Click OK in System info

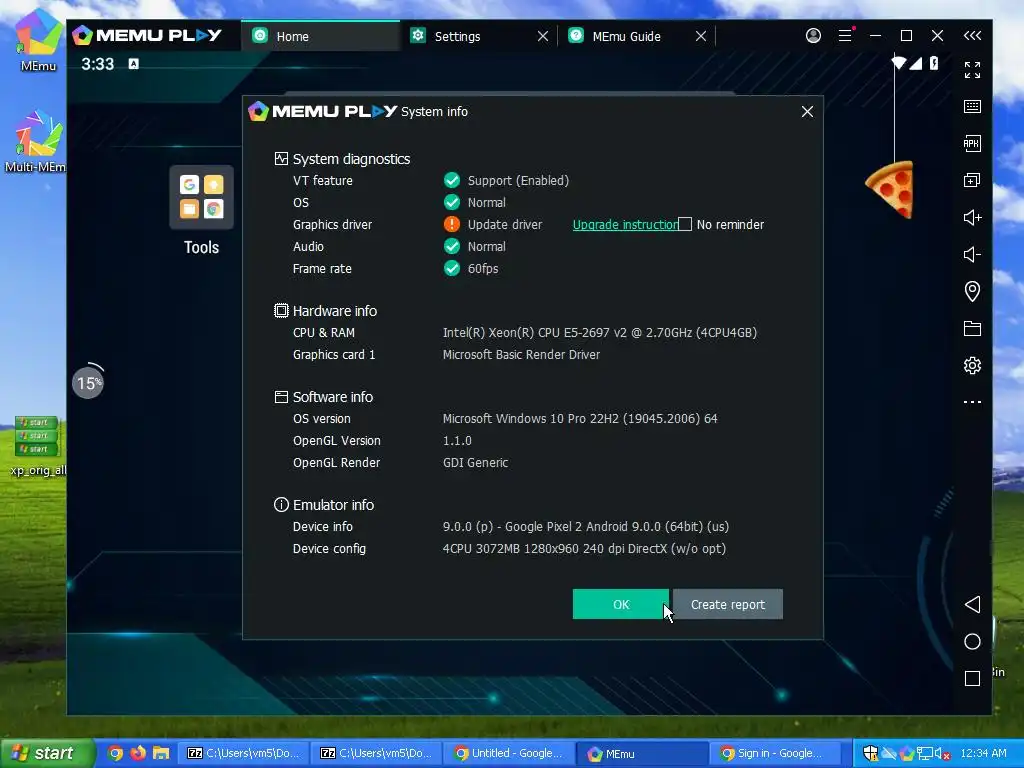620,604
